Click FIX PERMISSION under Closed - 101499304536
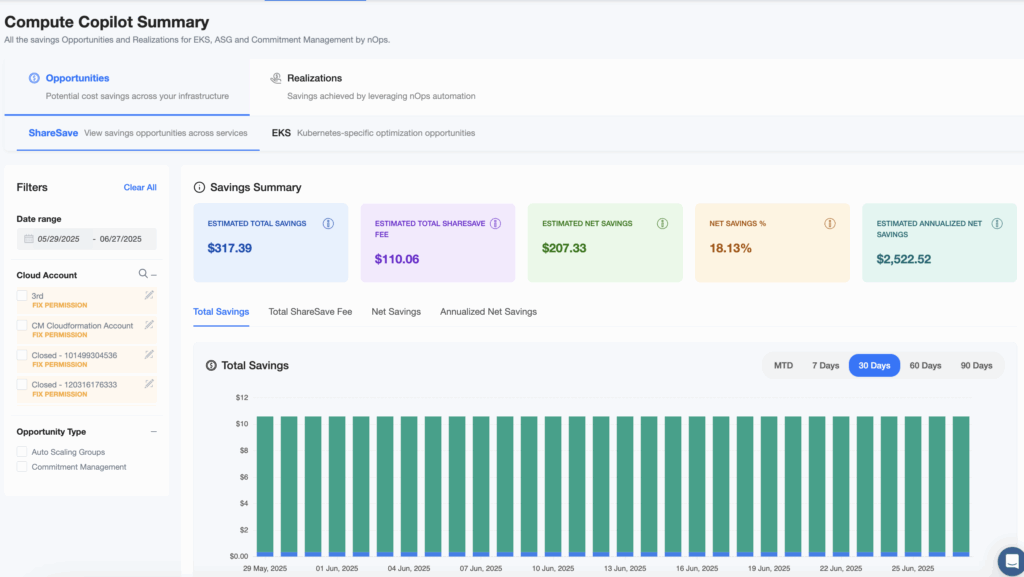This screenshot has width=1024, height=577. [x=59, y=364]
